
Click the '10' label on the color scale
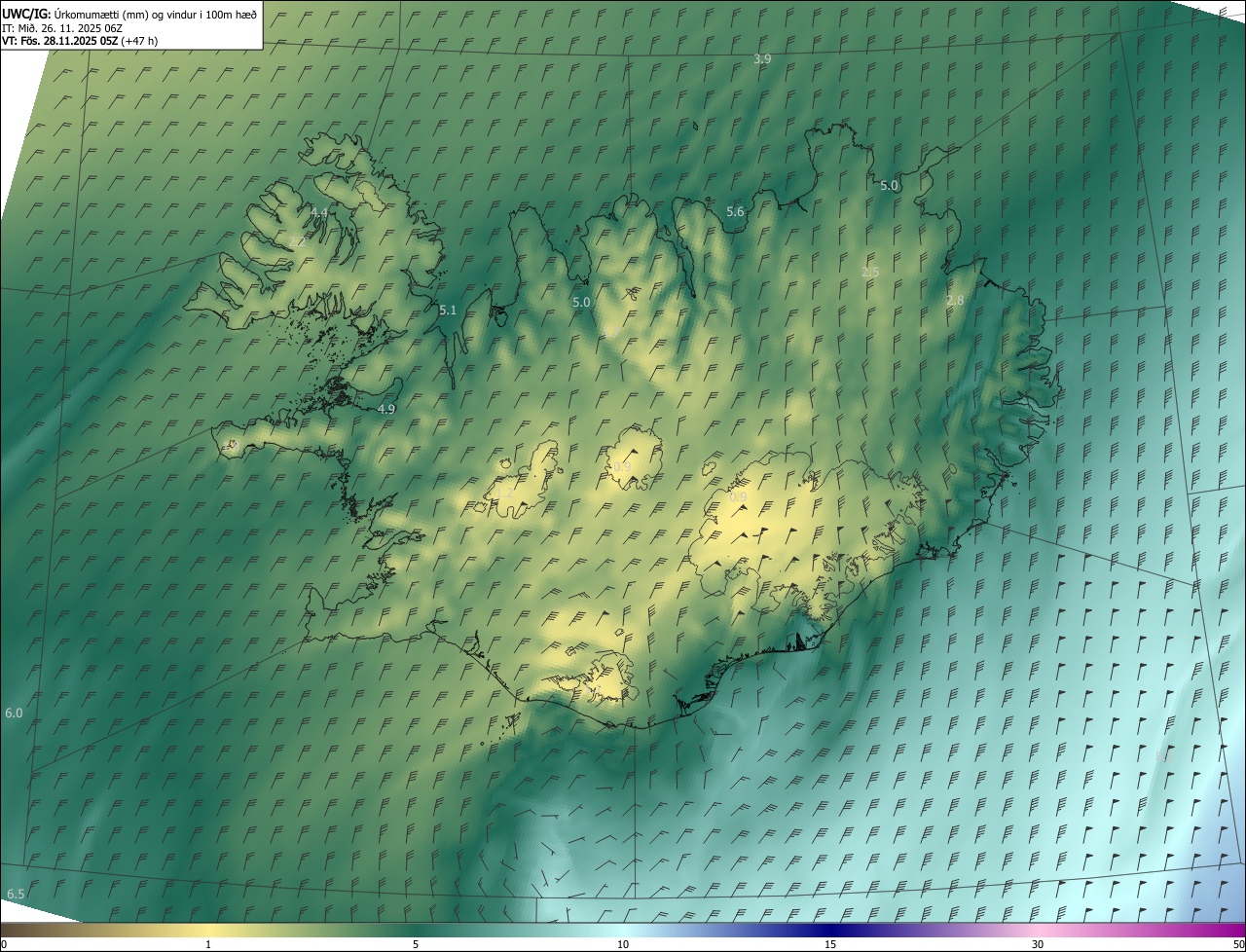[623, 944]
